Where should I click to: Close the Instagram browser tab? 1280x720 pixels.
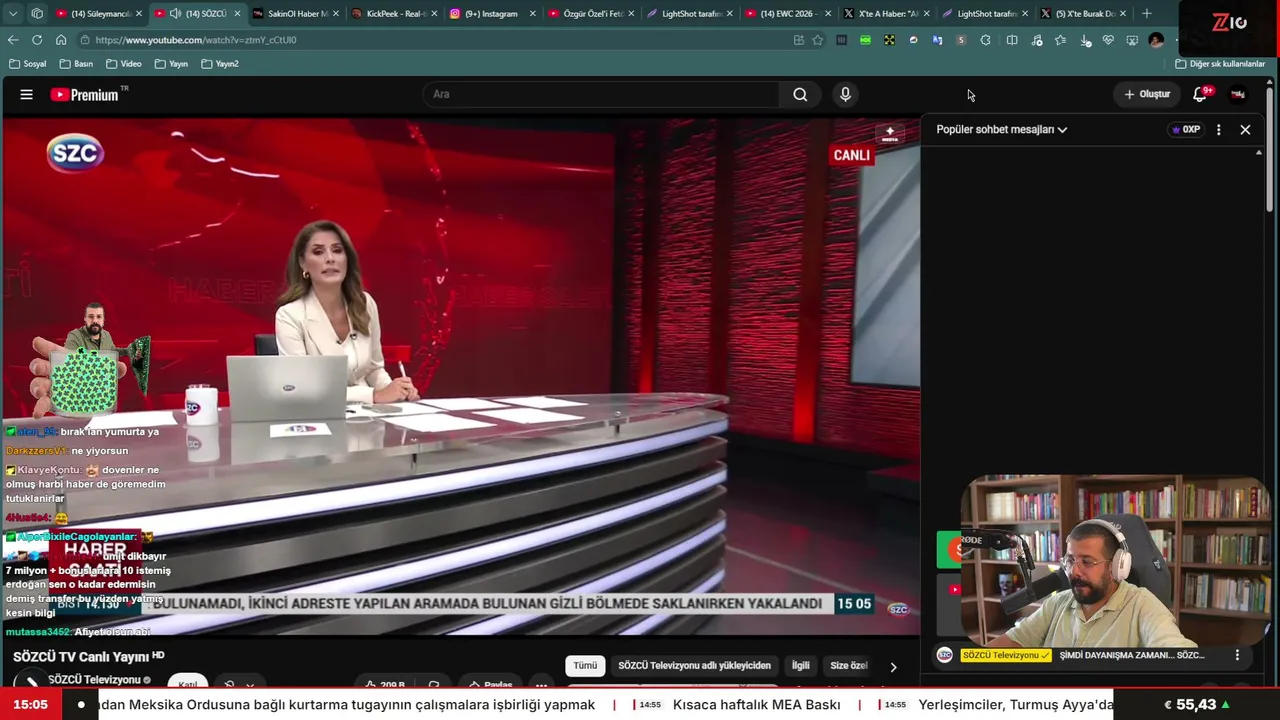point(532,14)
